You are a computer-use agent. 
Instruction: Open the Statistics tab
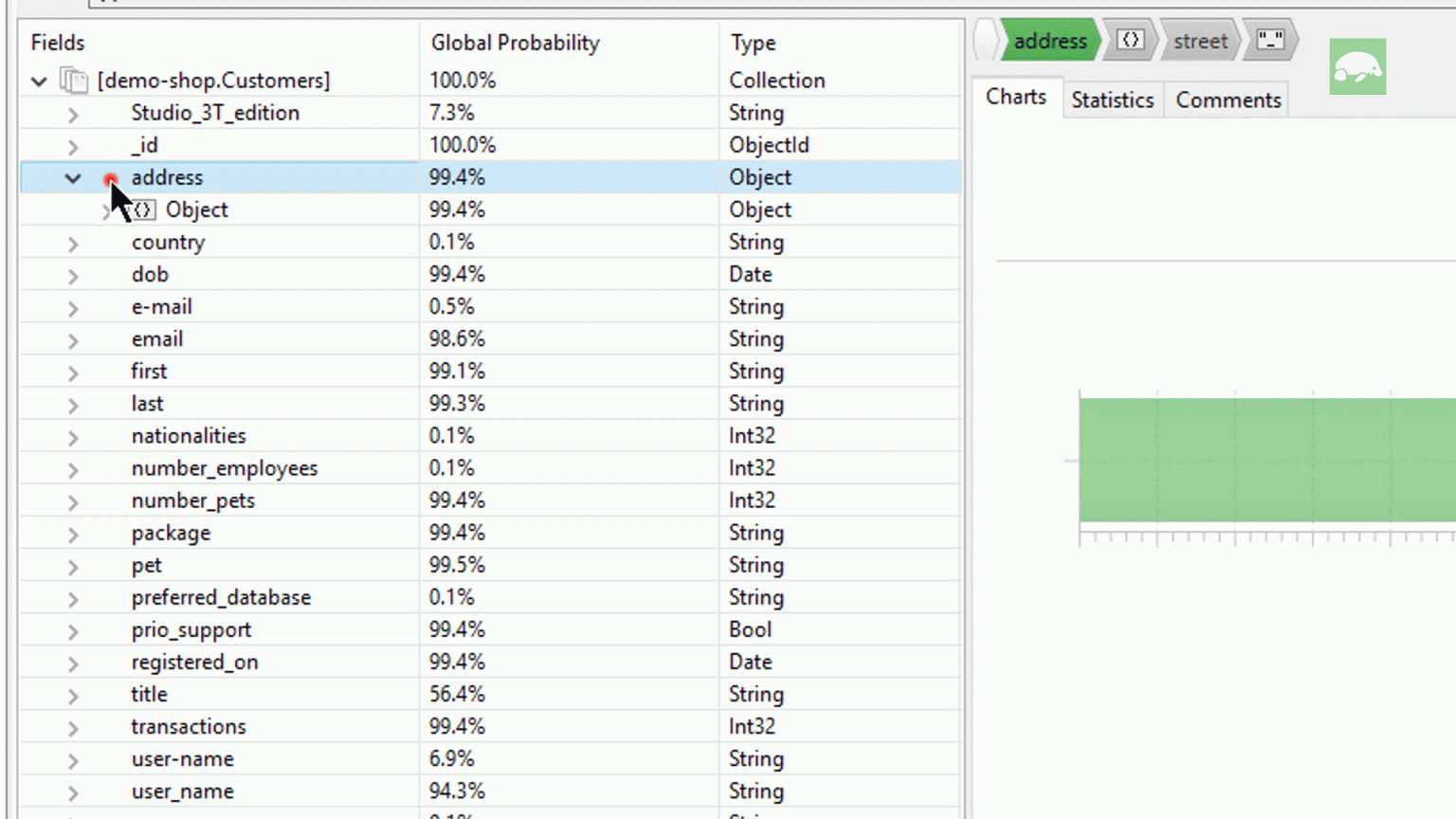point(1112,100)
